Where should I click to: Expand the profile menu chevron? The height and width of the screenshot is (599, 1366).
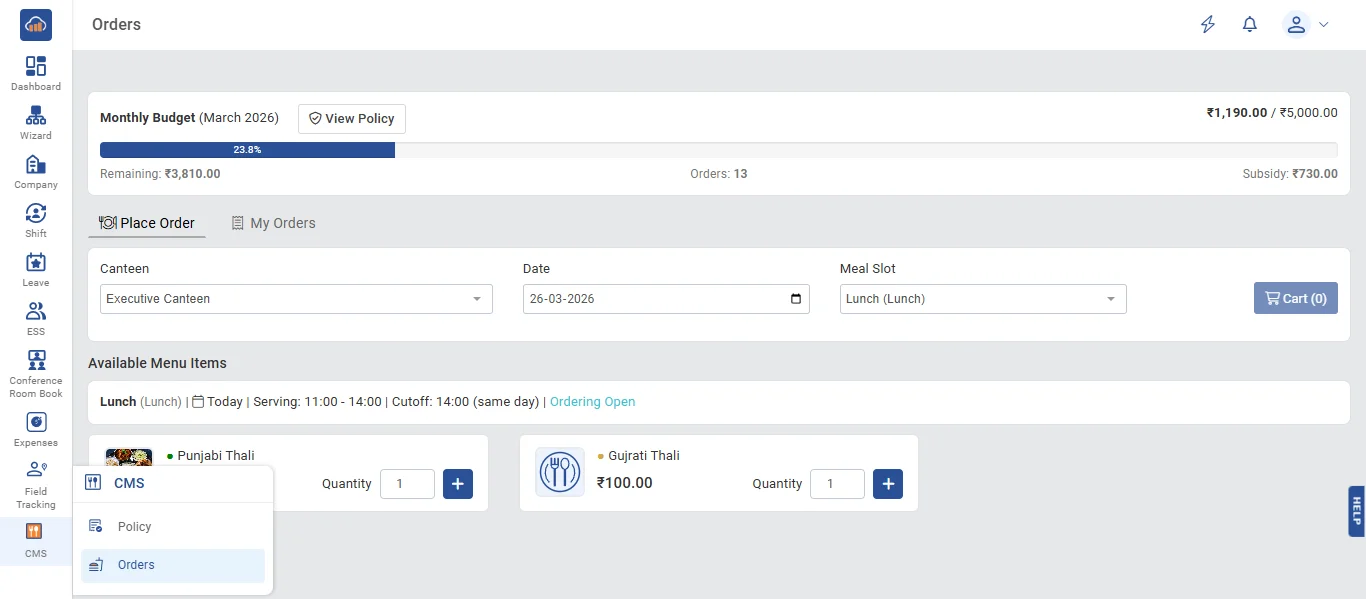(x=1324, y=25)
